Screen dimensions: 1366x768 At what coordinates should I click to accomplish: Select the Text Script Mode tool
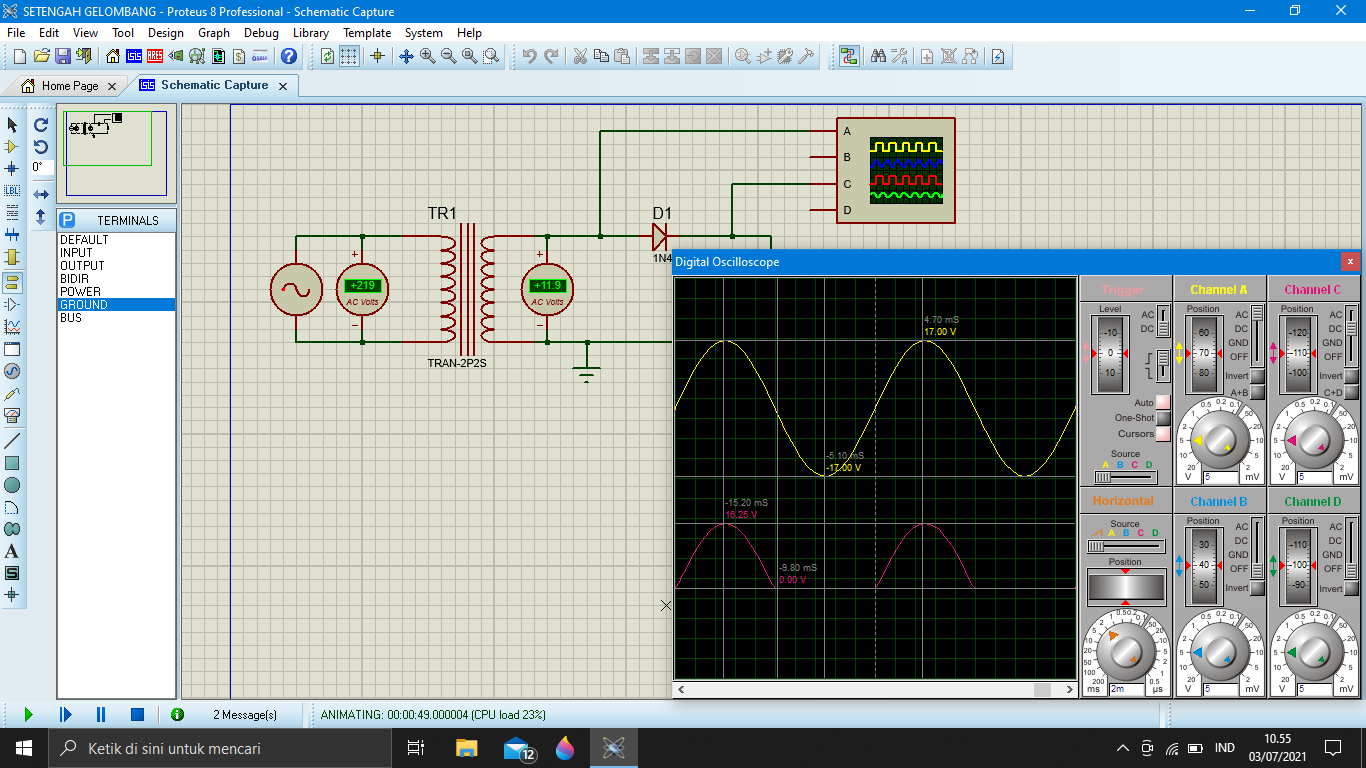coord(12,213)
